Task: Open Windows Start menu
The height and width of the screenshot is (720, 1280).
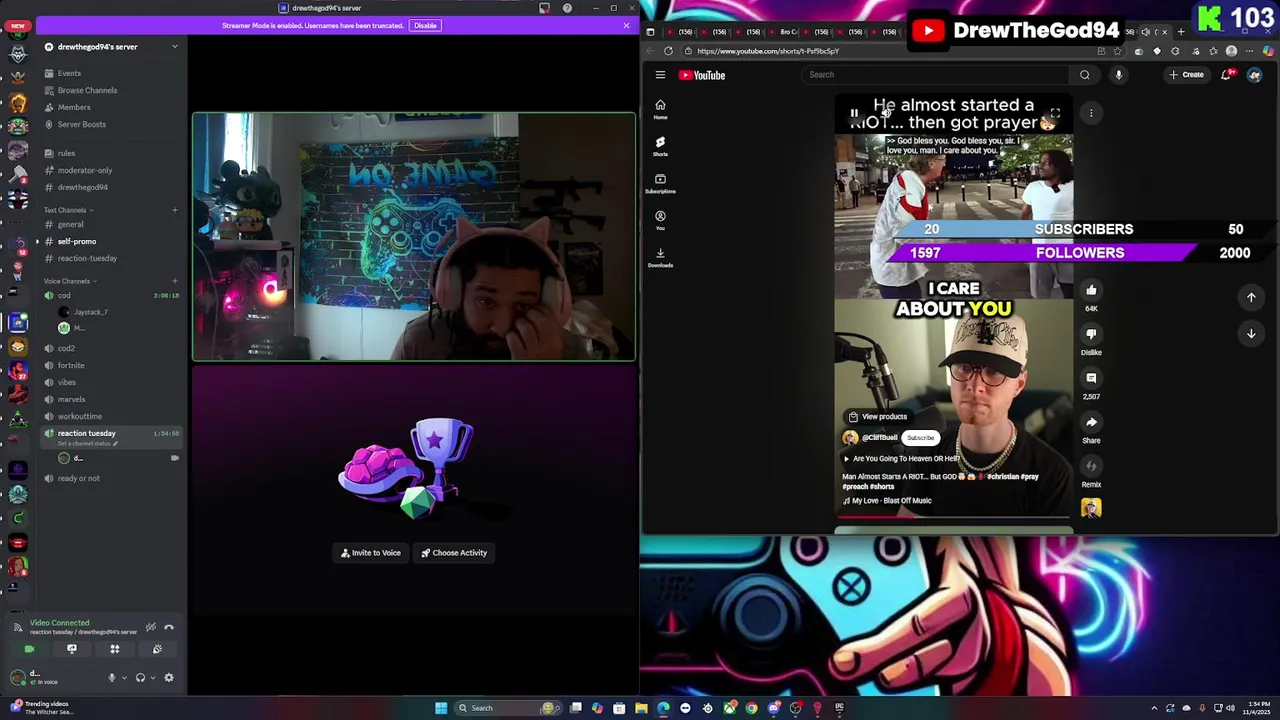Action: 440,708
